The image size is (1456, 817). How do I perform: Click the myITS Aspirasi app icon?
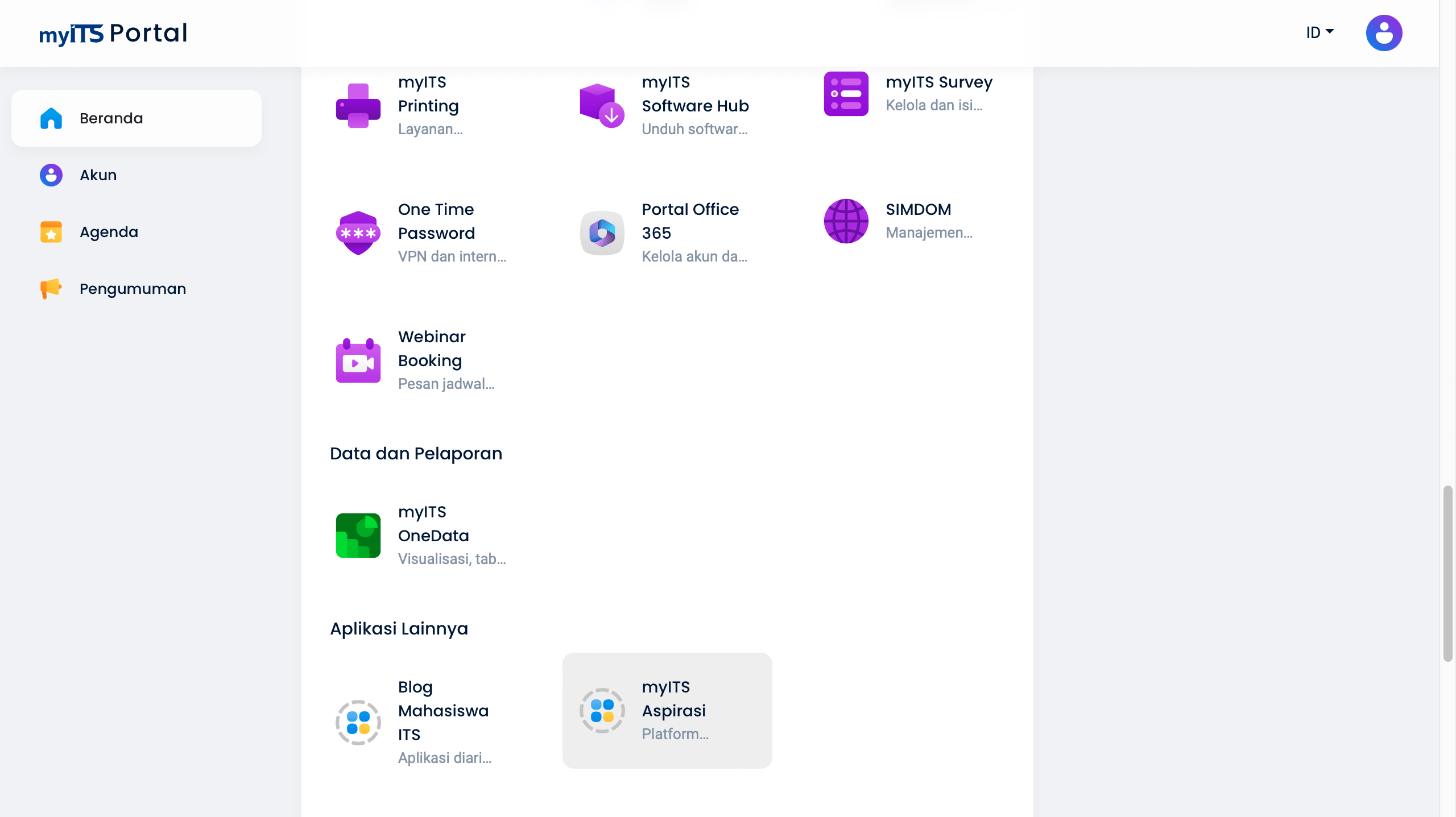pyautogui.click(x=602, y=711)
